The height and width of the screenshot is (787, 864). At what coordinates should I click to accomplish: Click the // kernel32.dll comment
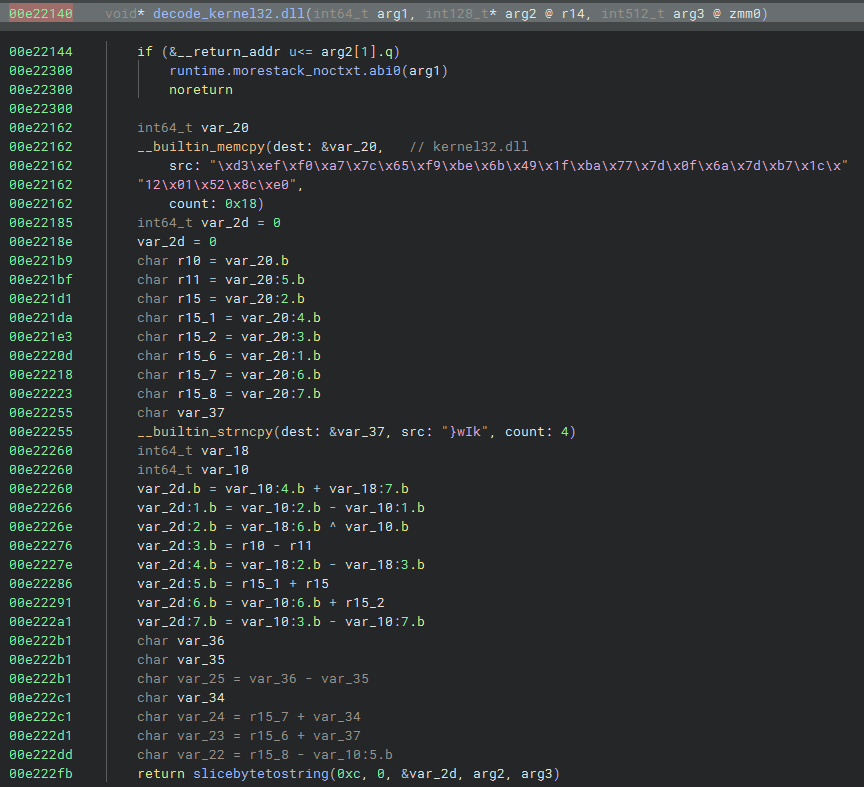(x=469, y=147)
